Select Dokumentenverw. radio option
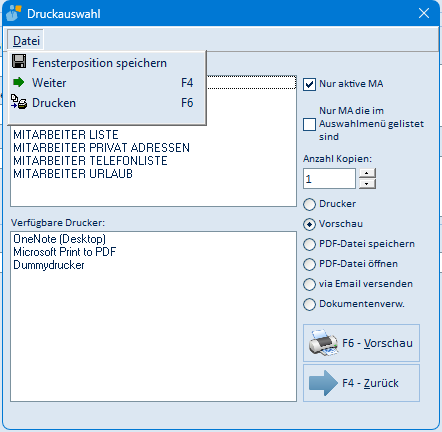The height and width of the screenshot is (432, 442). click(309, 304)
